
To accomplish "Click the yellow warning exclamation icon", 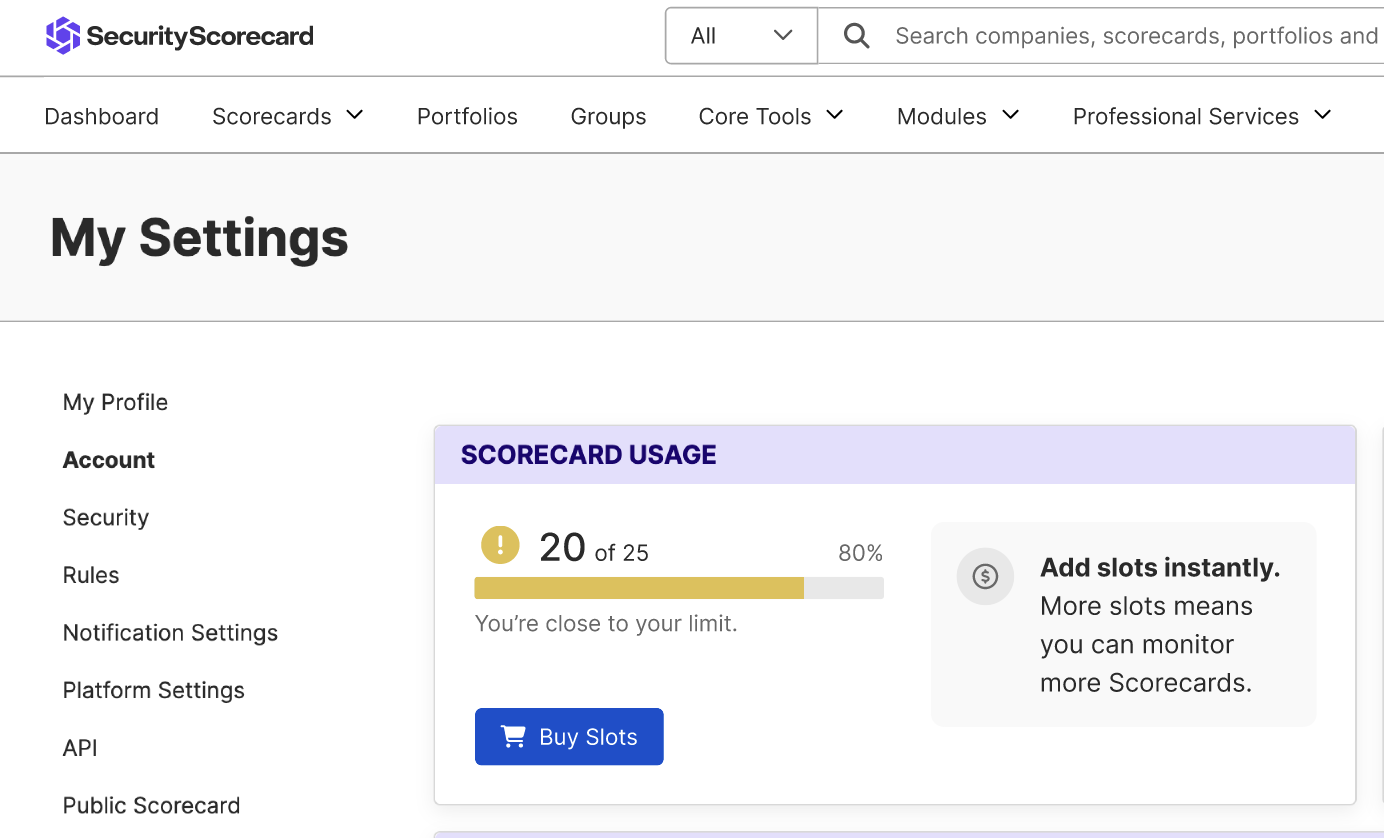I will [500, 546].
